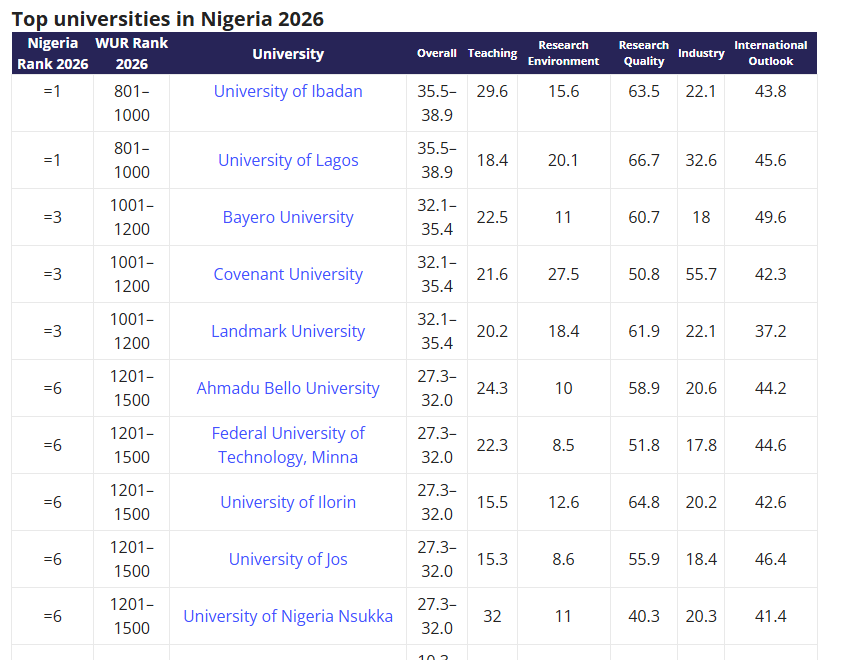The width and height of the screenshot is (868, 660).
Task: Select Nsukka international outlook 41.4
Action: pos(771,616)
